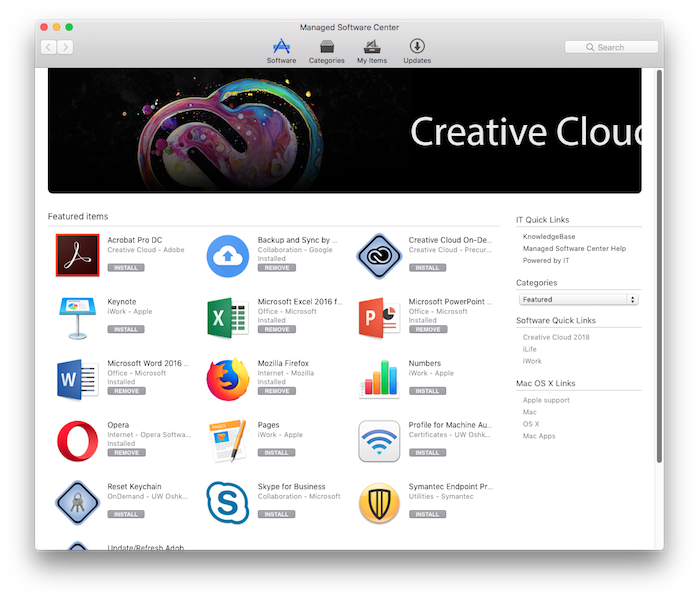This screenshot has height=600, width=699.
Task: Open the Skype for Business icon
Action: coord(228,502)
